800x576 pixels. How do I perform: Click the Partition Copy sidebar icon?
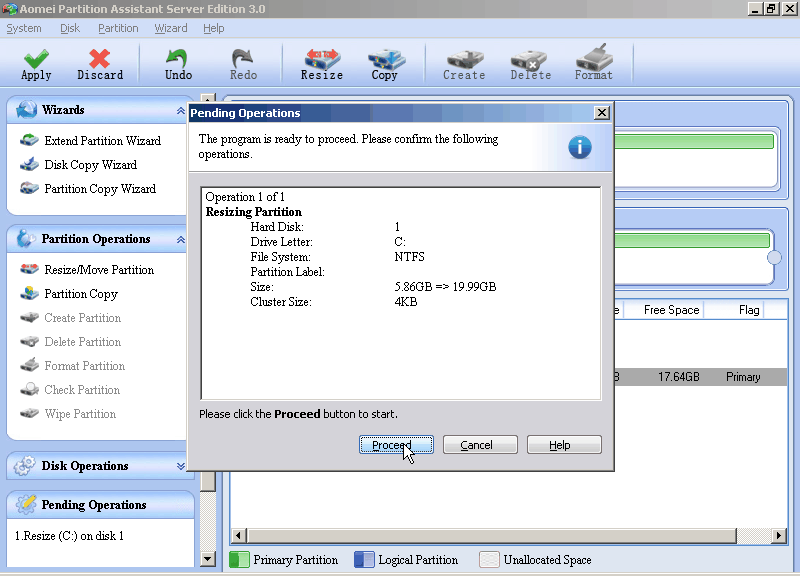[x=29, y=293]
